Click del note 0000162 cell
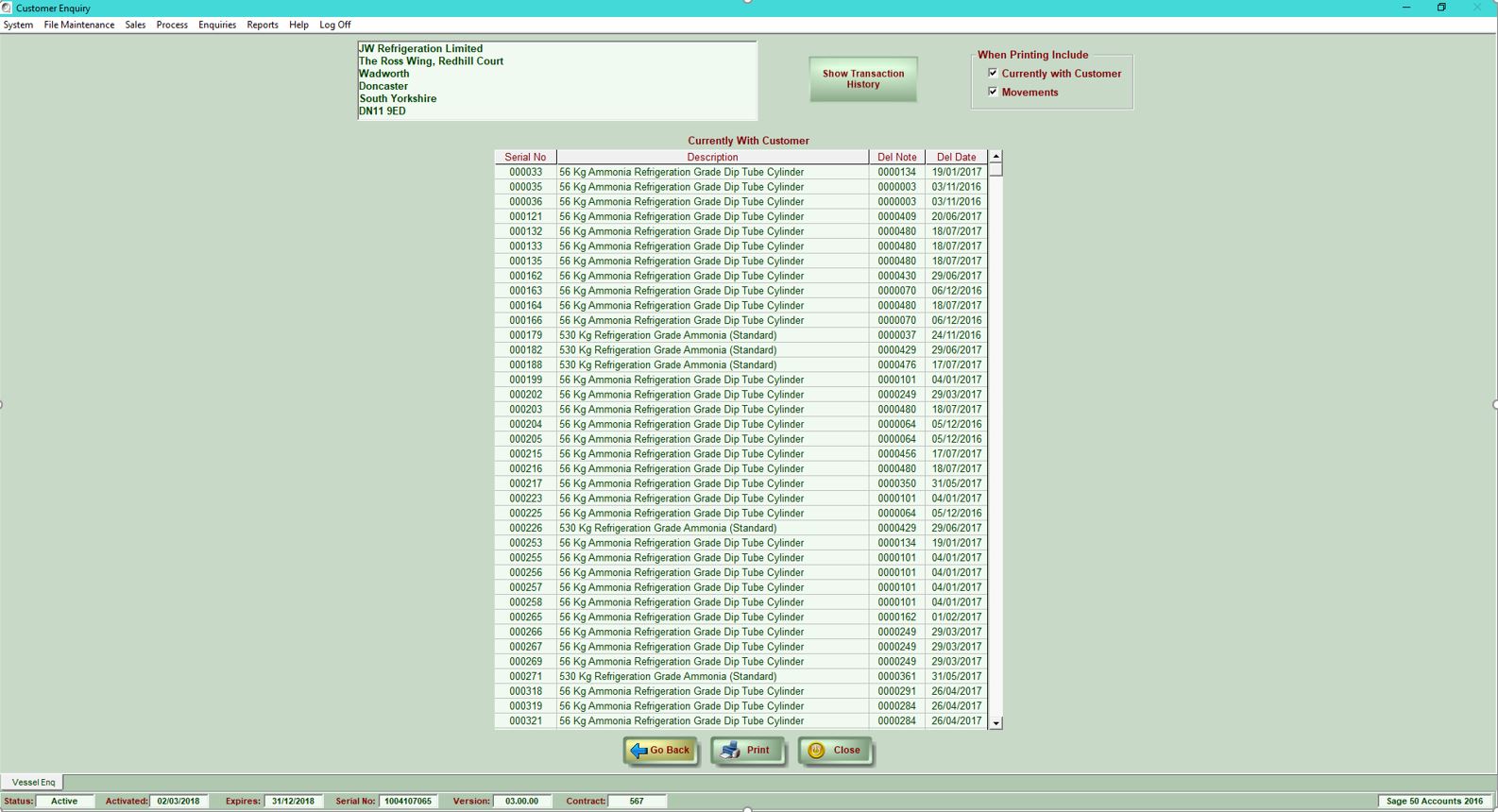Screen dimensions: 1498x812 pyautogui.click(x=896, y=617)
